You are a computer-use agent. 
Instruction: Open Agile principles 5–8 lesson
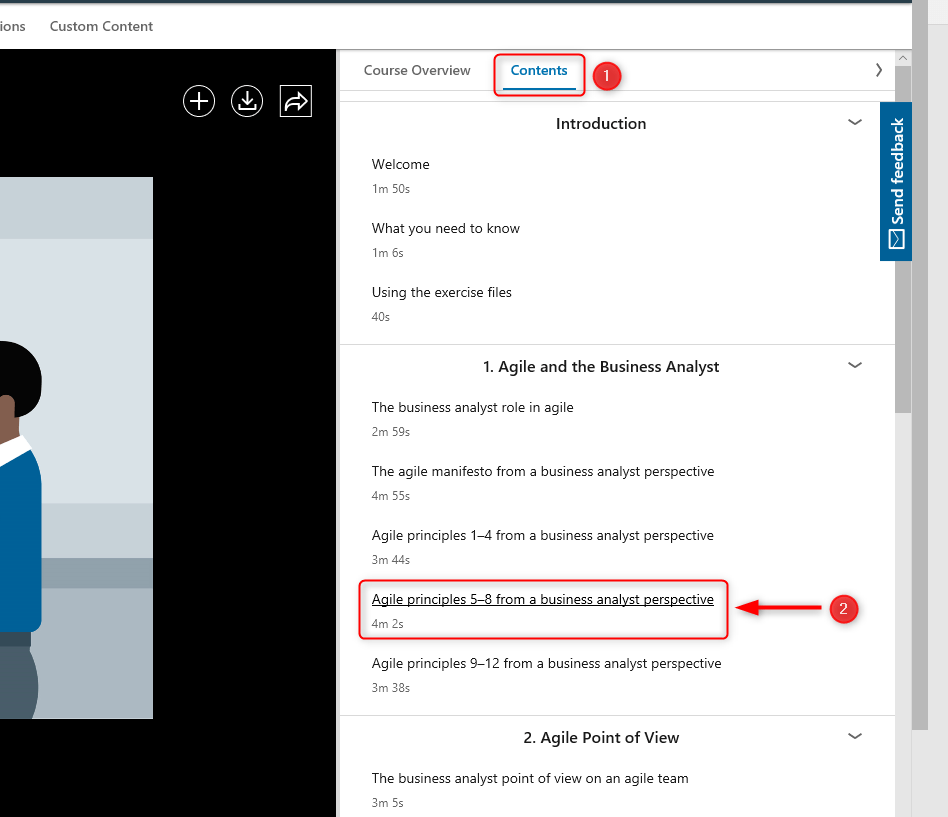[x=542, y=600]
